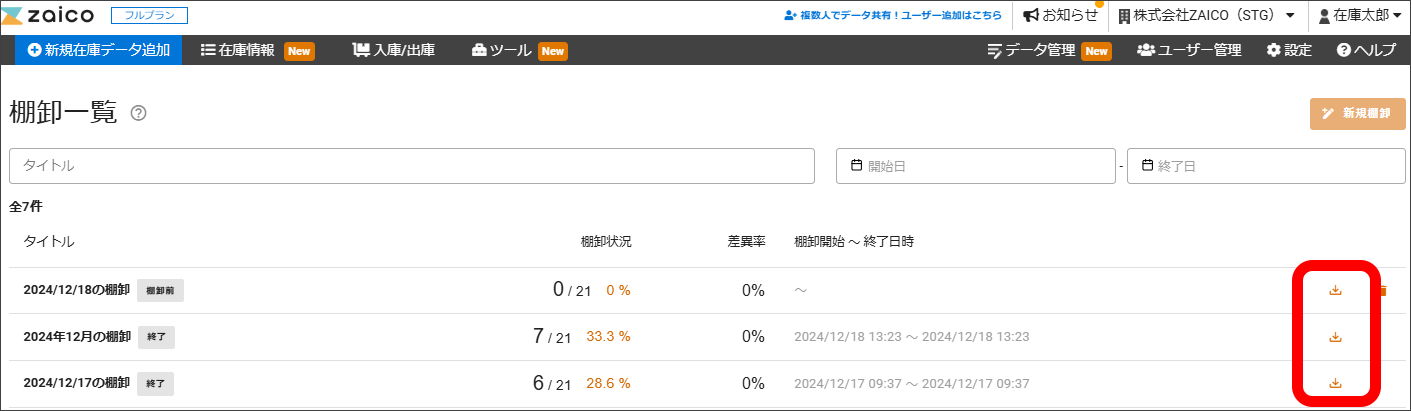Expand the 在庫太郎 user dropdown
Screen dimensions: 1411x411
click(x=1359, y=16)
